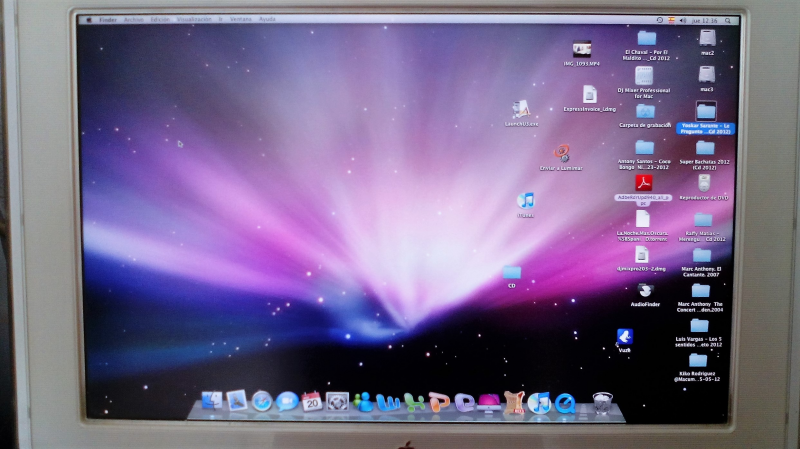Open Finder from the dock

212,401
